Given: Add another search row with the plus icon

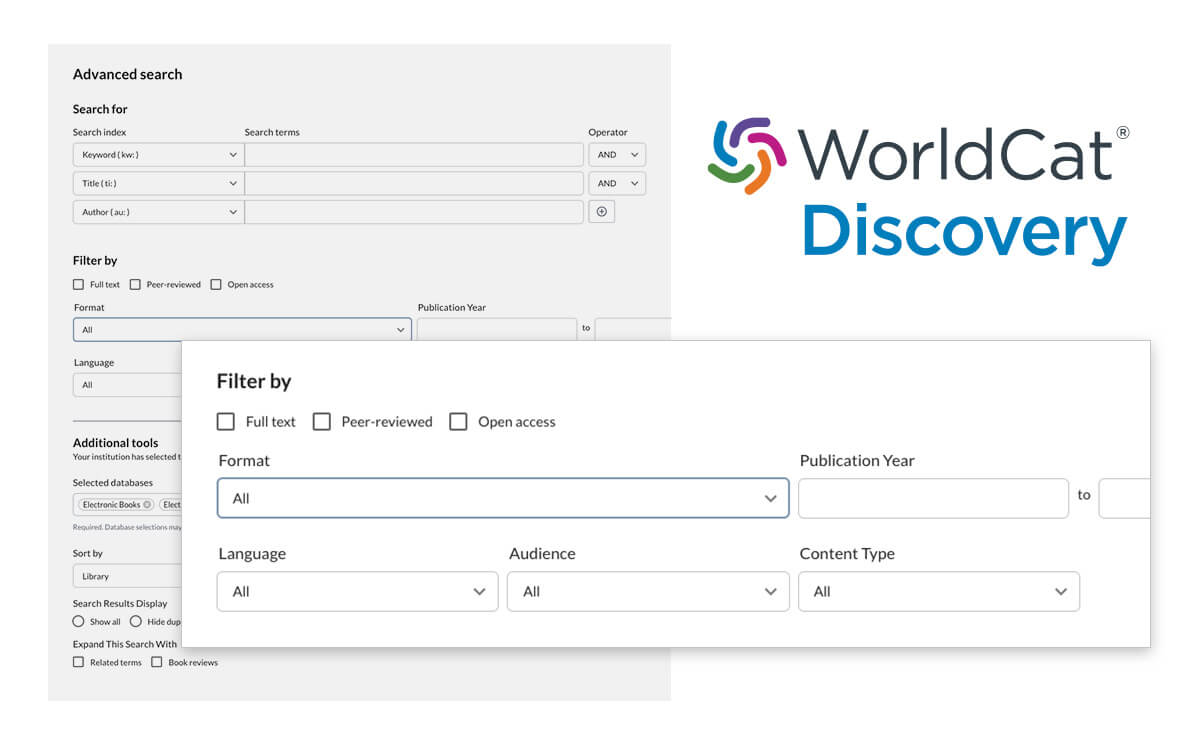Looking at the screenshot, I should (601, 211).
